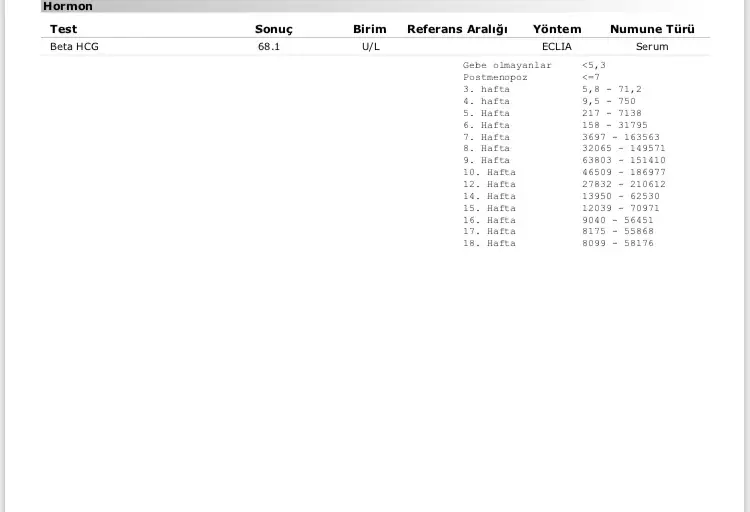The height and width of the screenshot is (512, 750).
Task: Select the Birim column header
Action: pyautogui.click(x=369, y=29)
